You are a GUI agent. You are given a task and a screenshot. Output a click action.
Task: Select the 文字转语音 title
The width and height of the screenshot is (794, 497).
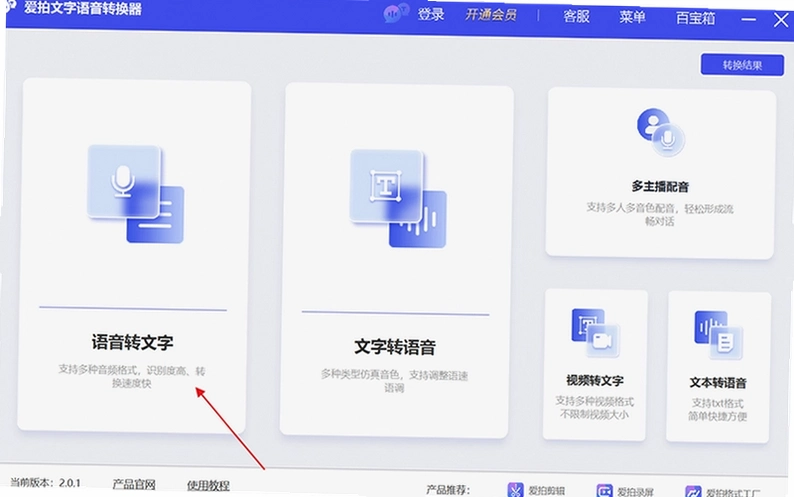[x=394, y=347]
